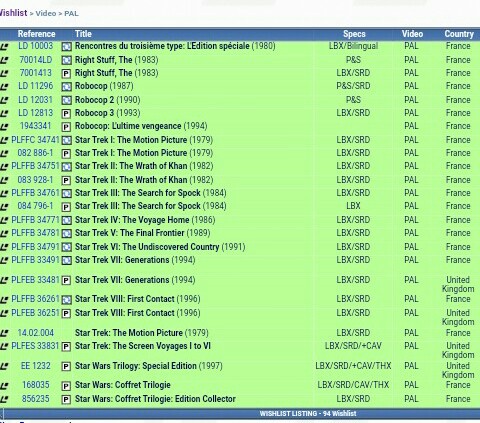Click the laserdisc icon left of reference EE 1232
480x423 pixels.
(x=4, y=367)
